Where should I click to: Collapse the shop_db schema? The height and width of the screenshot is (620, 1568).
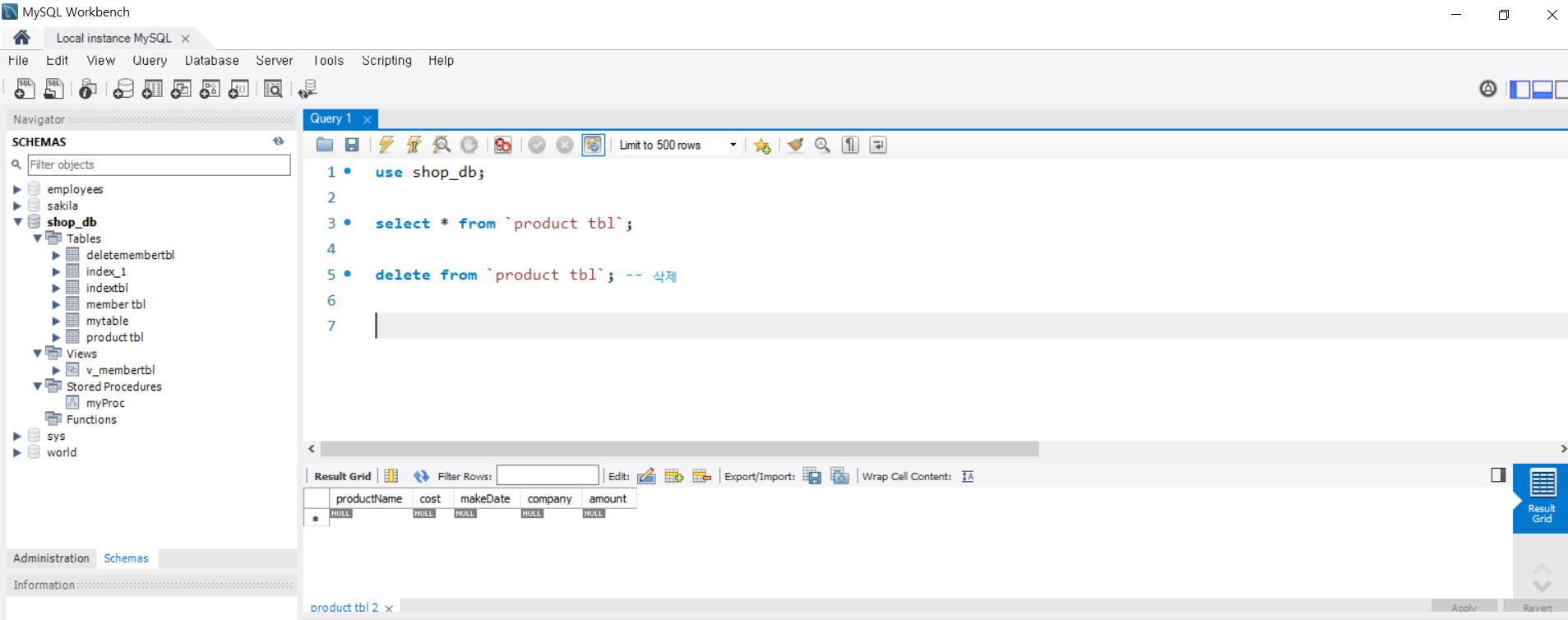[x=17, y=222]
